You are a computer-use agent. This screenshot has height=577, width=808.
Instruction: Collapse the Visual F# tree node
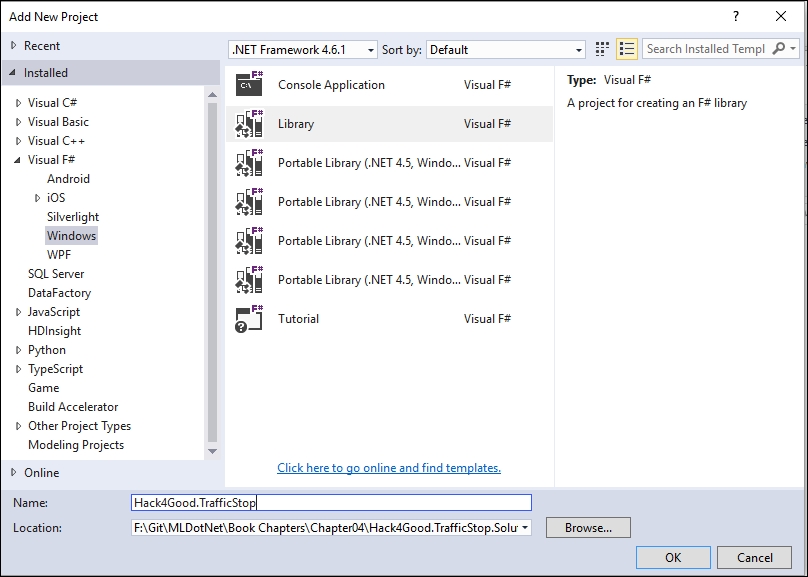click(x=18, y=160)
